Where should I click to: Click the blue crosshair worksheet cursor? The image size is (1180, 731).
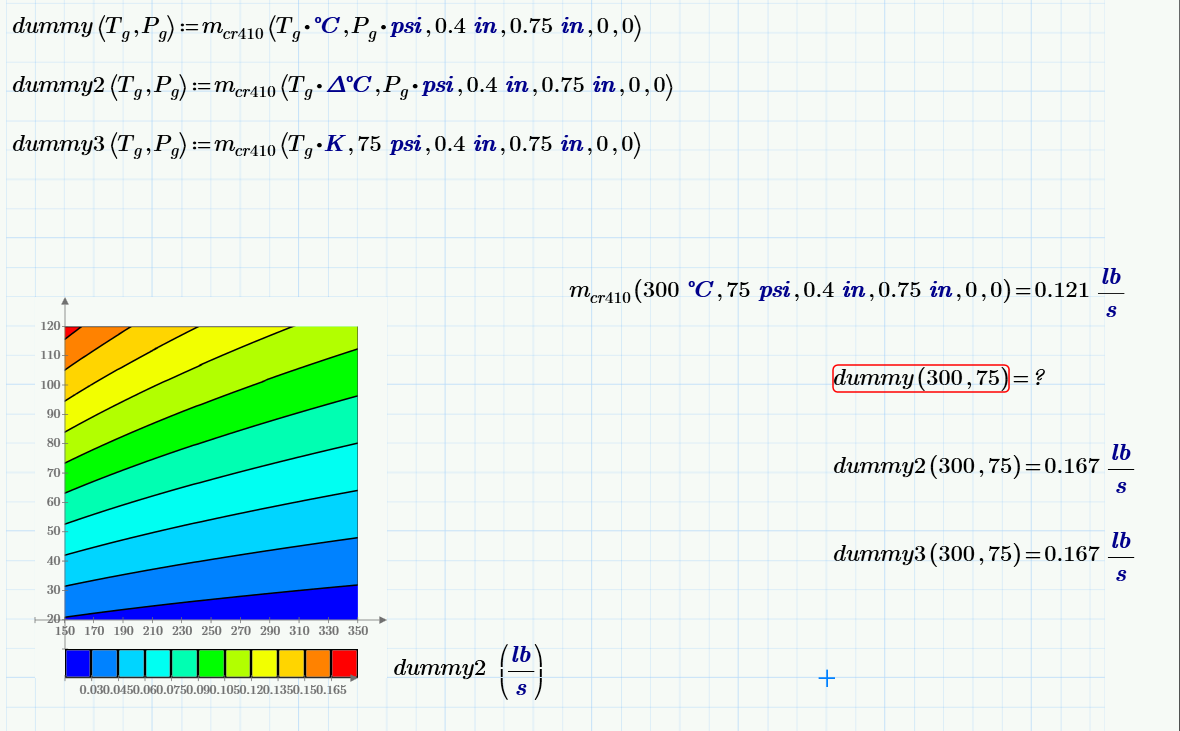point(826,678)
